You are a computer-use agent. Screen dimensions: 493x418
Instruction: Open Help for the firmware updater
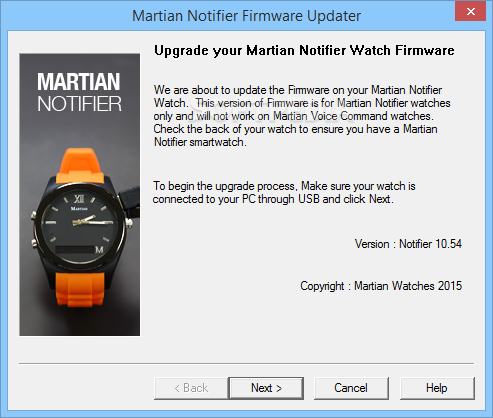(x=437, y=388)
